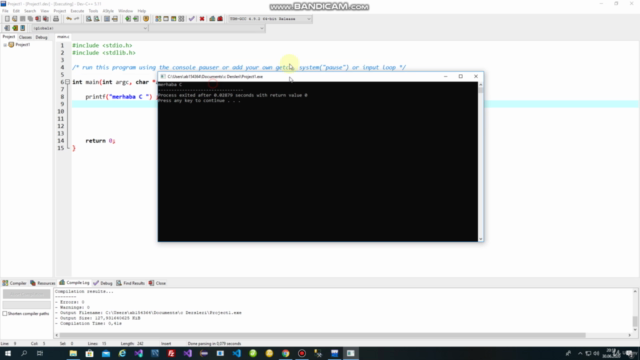Open the Tools menu
This screenshot has width=640, height=360.
(93, 11)
